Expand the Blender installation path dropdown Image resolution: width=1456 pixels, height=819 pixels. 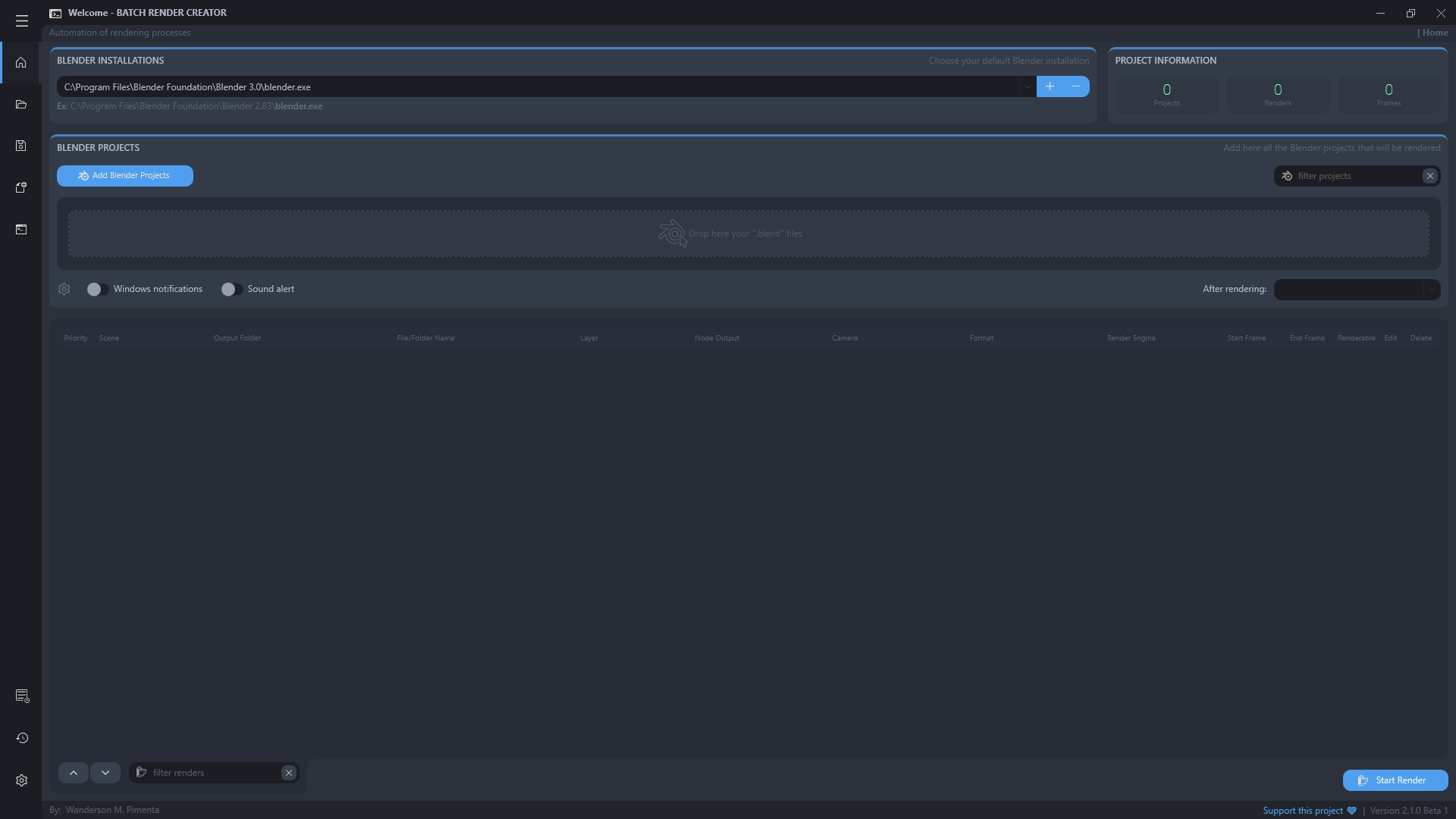1027,86
